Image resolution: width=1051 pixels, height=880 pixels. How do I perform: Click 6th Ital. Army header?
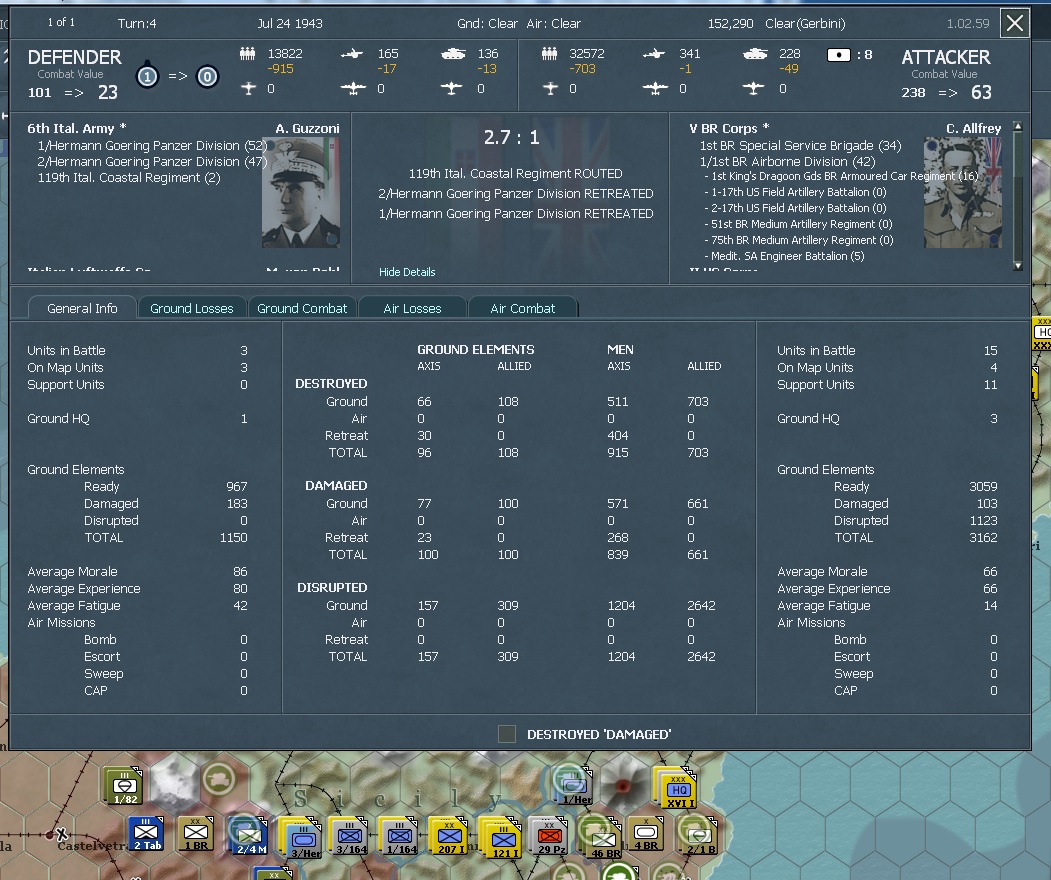click(76, 128)
